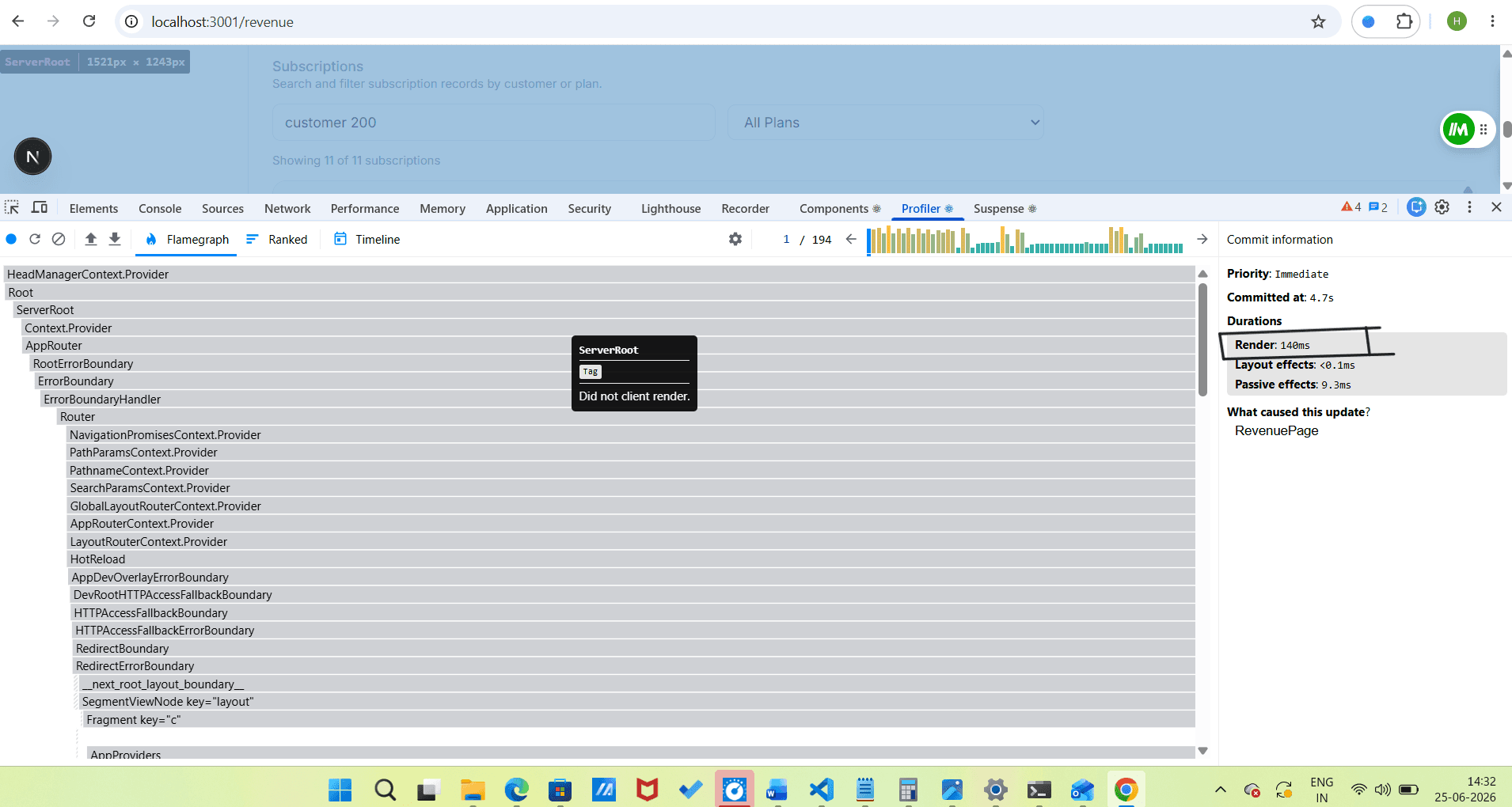Open the Network panel tab
This screenshot has width=1512, height=807.
[287, 208]
